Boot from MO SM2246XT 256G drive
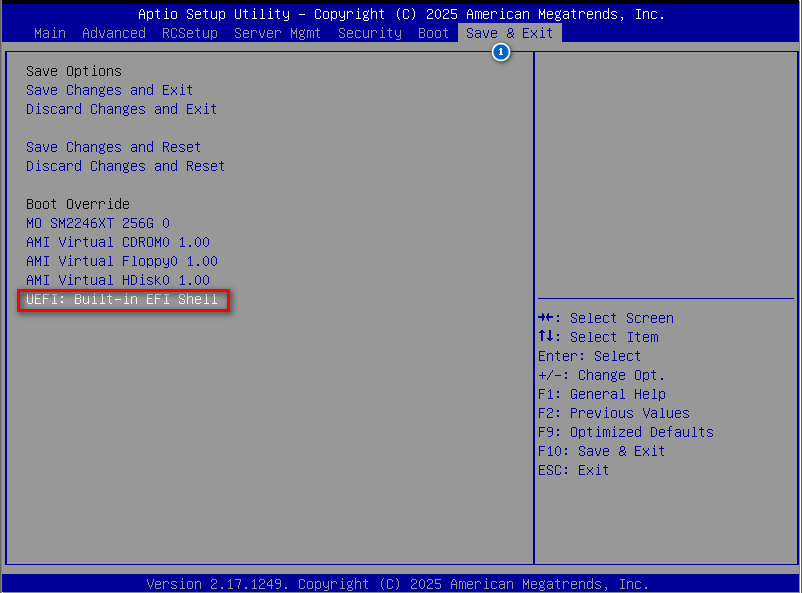Image resolution: width=802 pixels, height=593 pixels. pyautogui.click(x=98, y=223)
